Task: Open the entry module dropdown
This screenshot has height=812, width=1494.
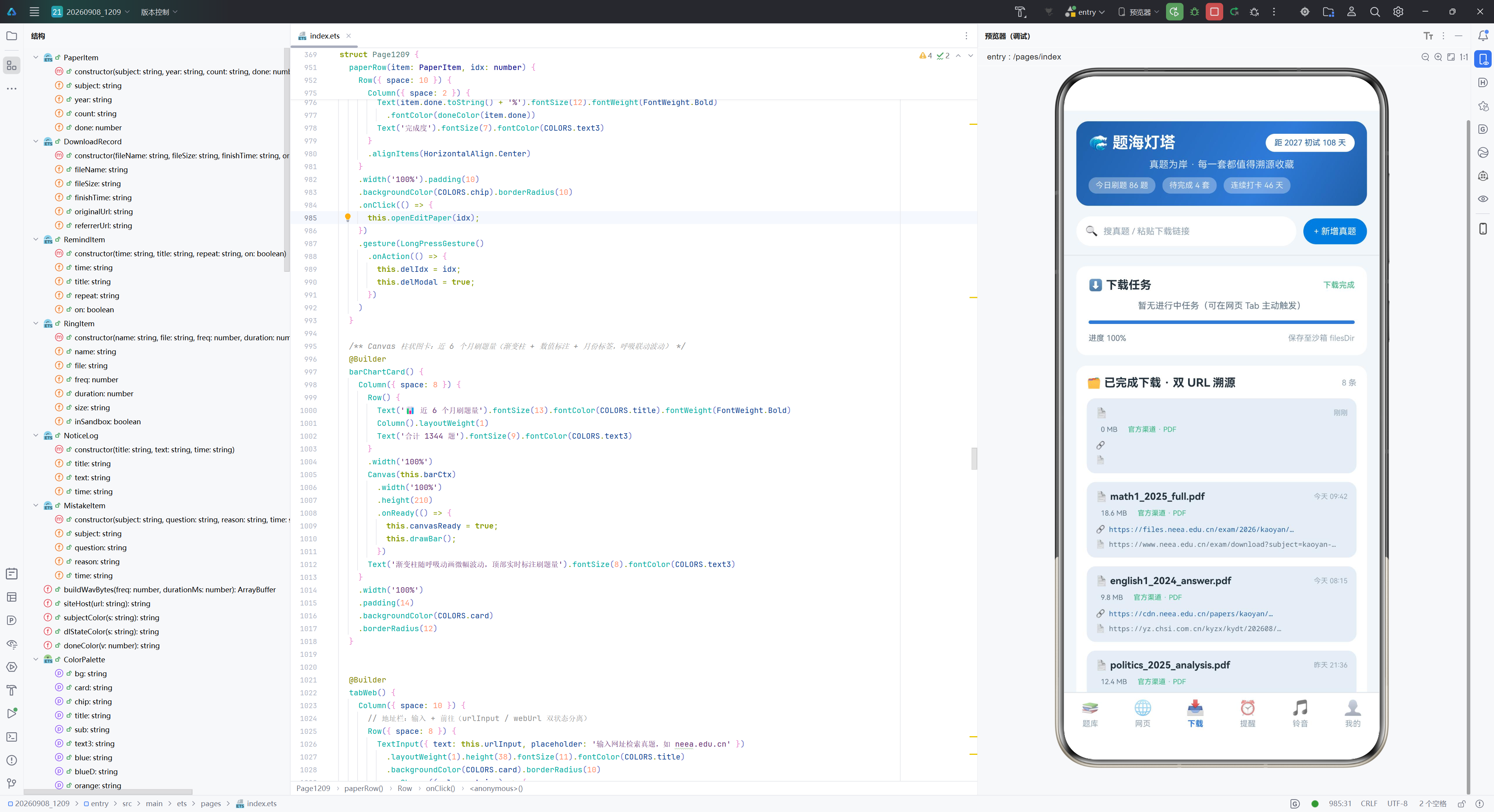Action: tap(1085, 12)
